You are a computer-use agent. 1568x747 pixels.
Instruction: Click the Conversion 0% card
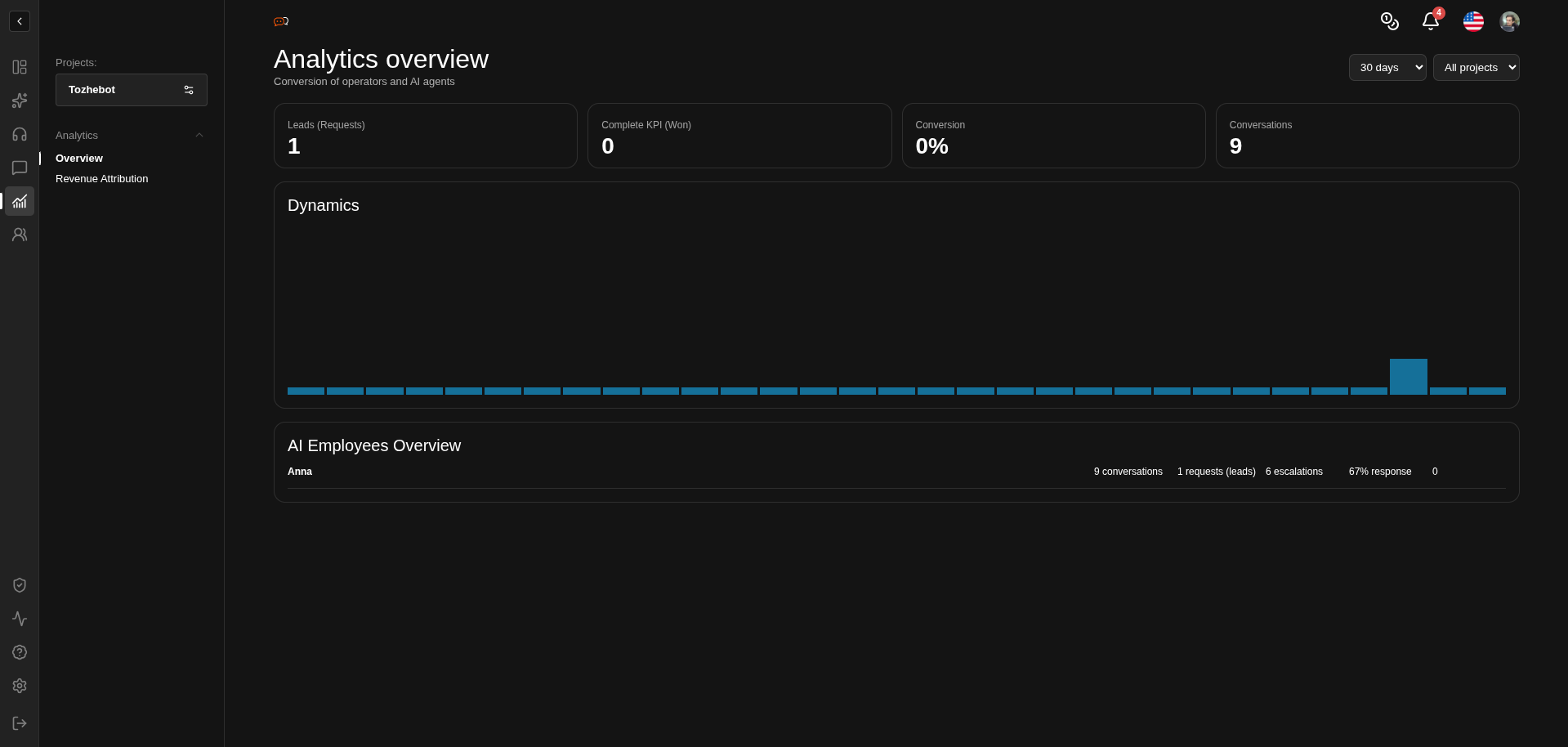[x=1053, y=136]
